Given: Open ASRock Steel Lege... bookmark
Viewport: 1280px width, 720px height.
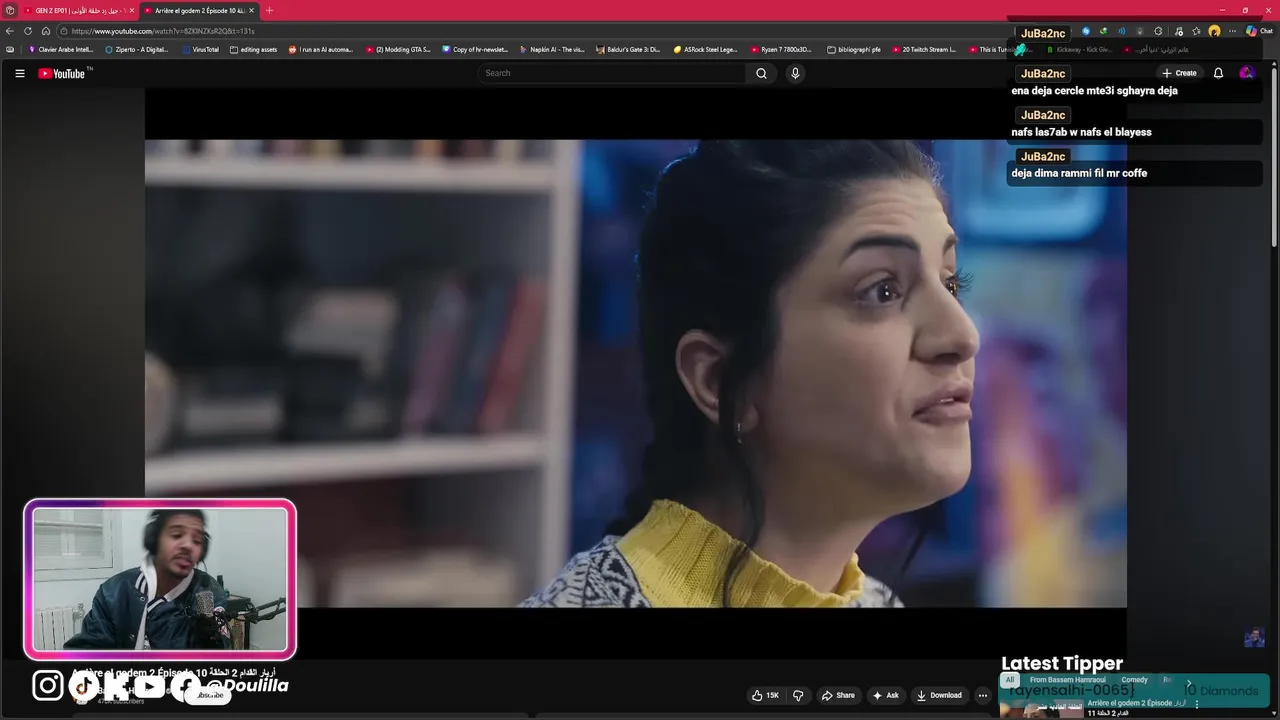Looking at the screenshot, I should click(x=705, y=49).
